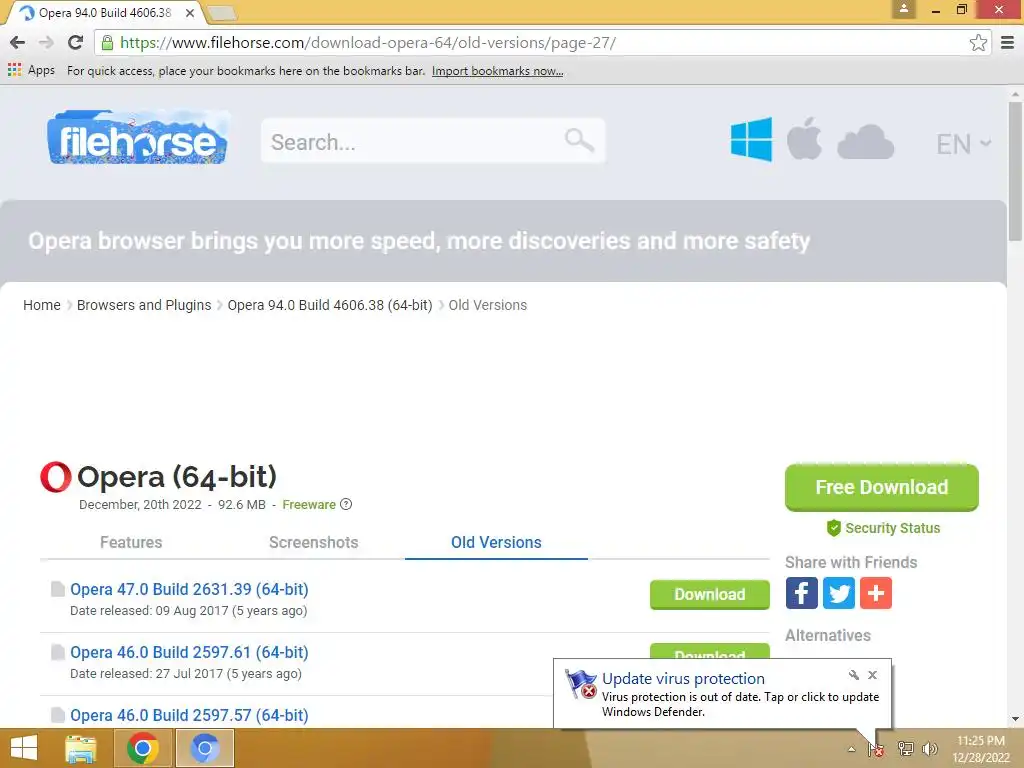This screenshot has width=1024, height=768.
Task: Click the Action Center flag tray icon
Action: click(876, 749)
